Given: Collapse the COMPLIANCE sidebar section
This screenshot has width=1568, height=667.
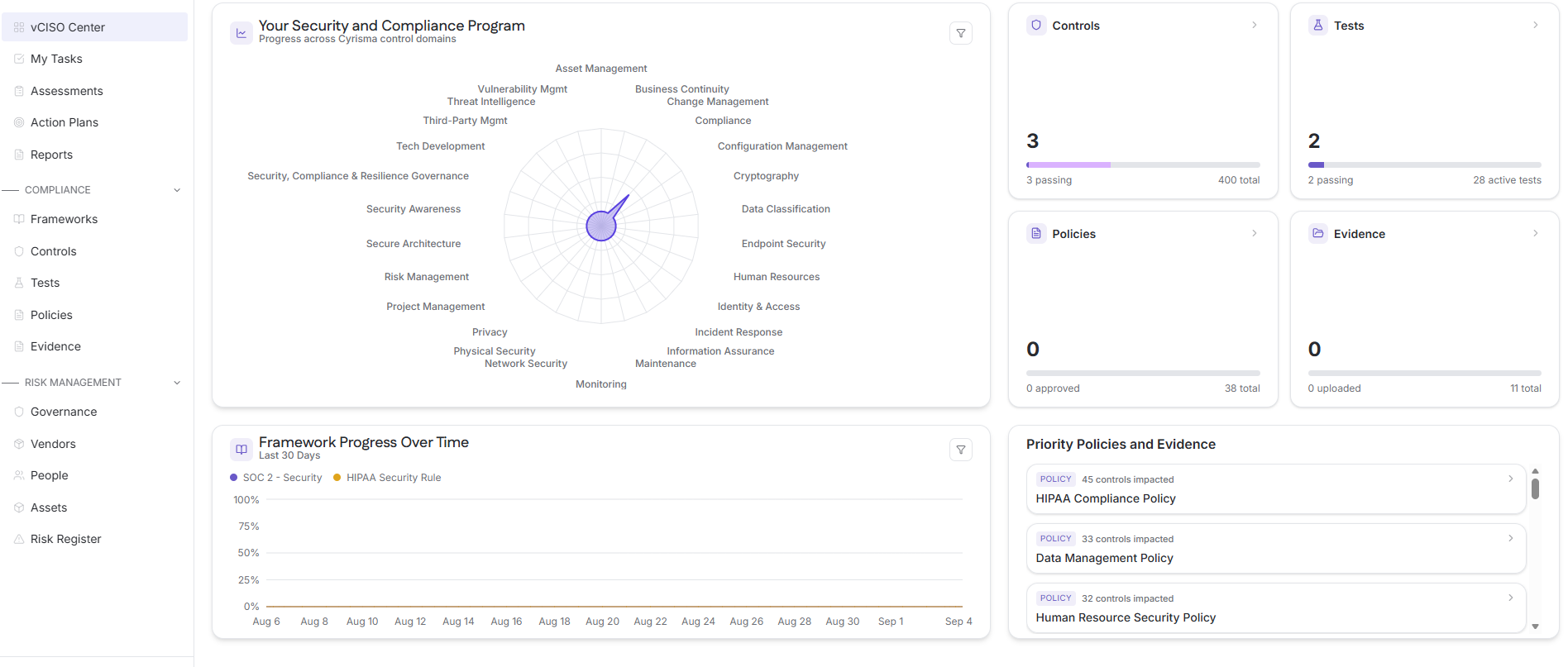Looking at the screenshot, I should click(177, 190).
